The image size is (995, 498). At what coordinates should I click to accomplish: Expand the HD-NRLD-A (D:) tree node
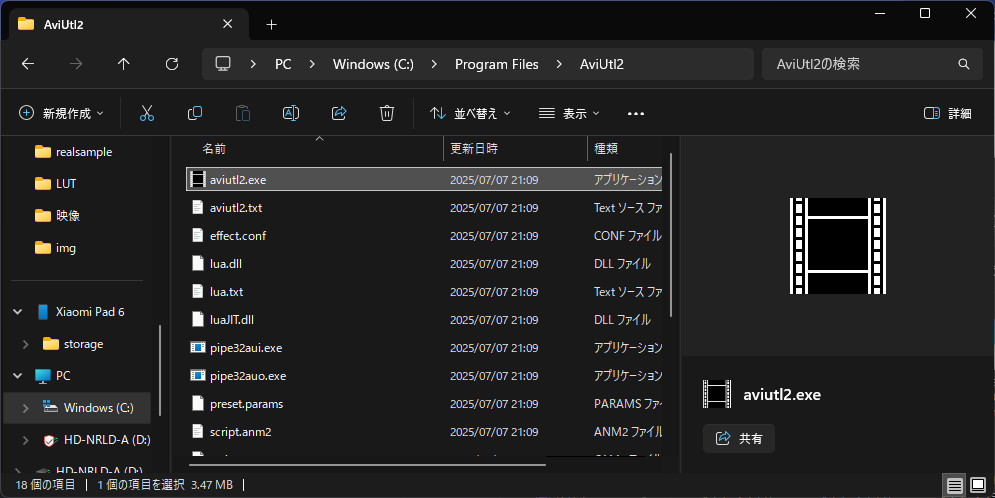[25, 440]
